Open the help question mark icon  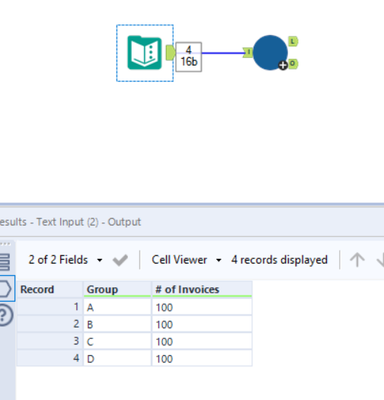[x=5, y=315]
